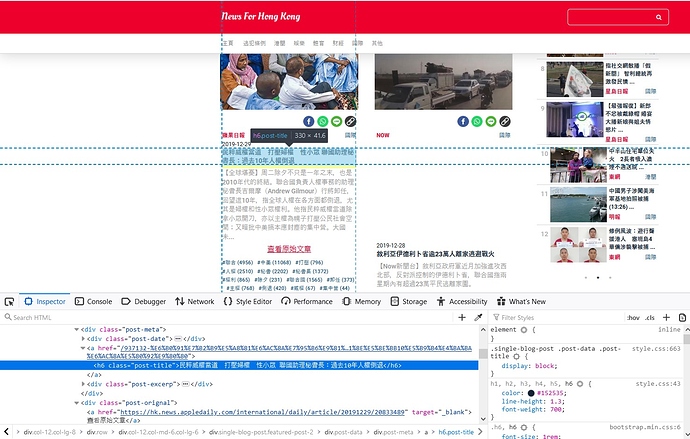Screen dimensions: 690x439
Task: Click the markup scrollbar up arrow
Action: coord(483,329)
